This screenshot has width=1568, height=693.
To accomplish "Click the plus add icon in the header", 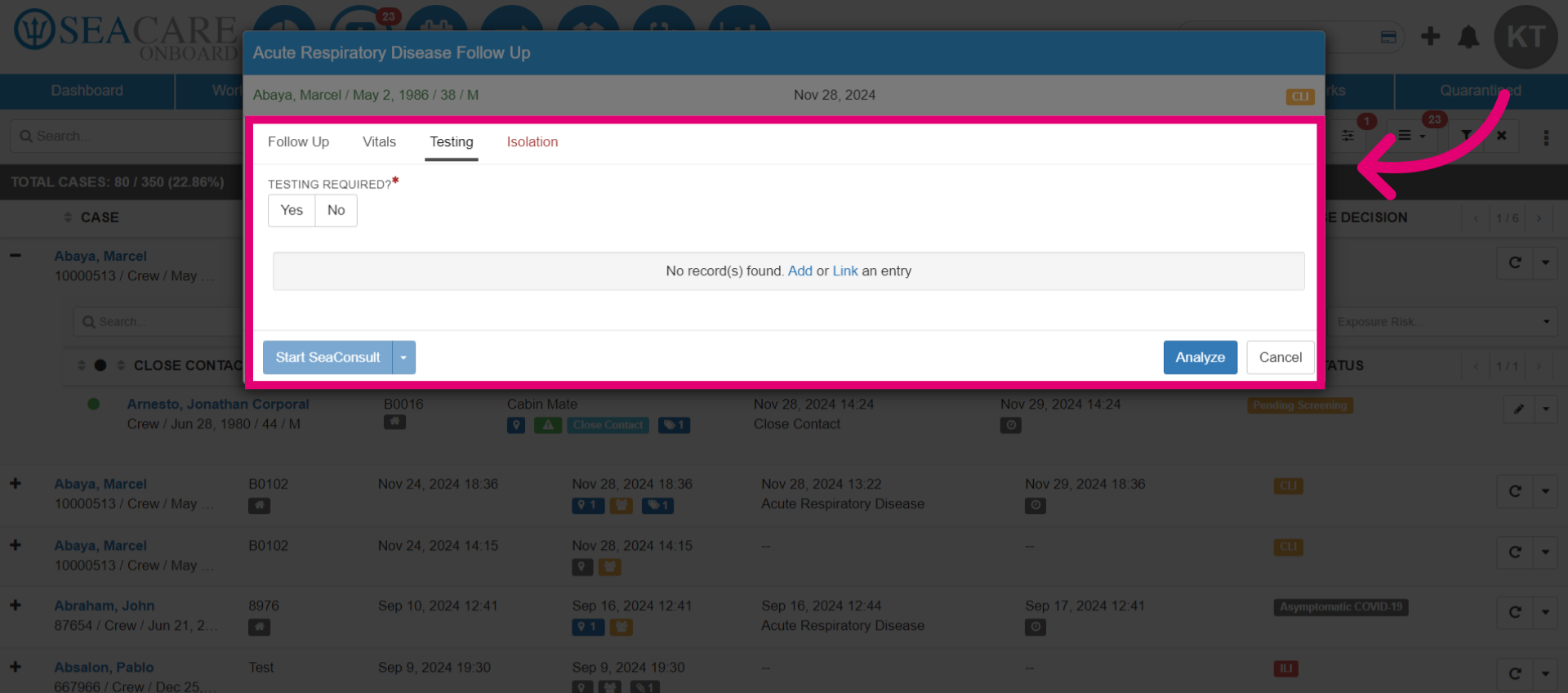I will pos(1430,36).
